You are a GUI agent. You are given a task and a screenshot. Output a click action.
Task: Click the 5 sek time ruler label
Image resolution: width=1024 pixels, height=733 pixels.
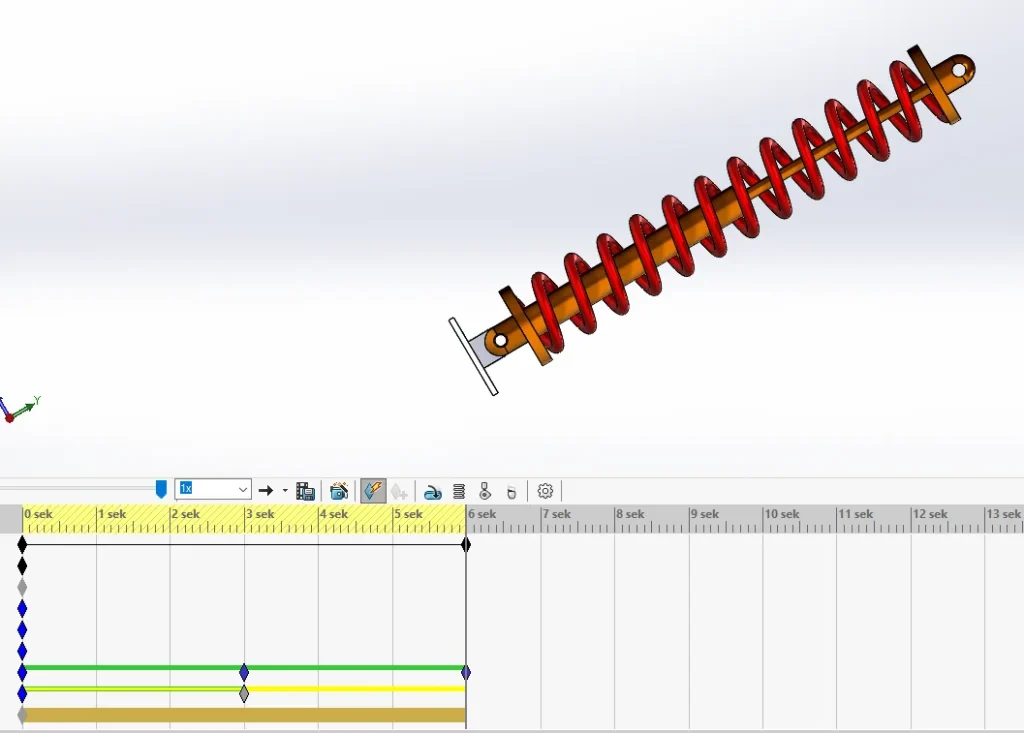coord(409,514)
